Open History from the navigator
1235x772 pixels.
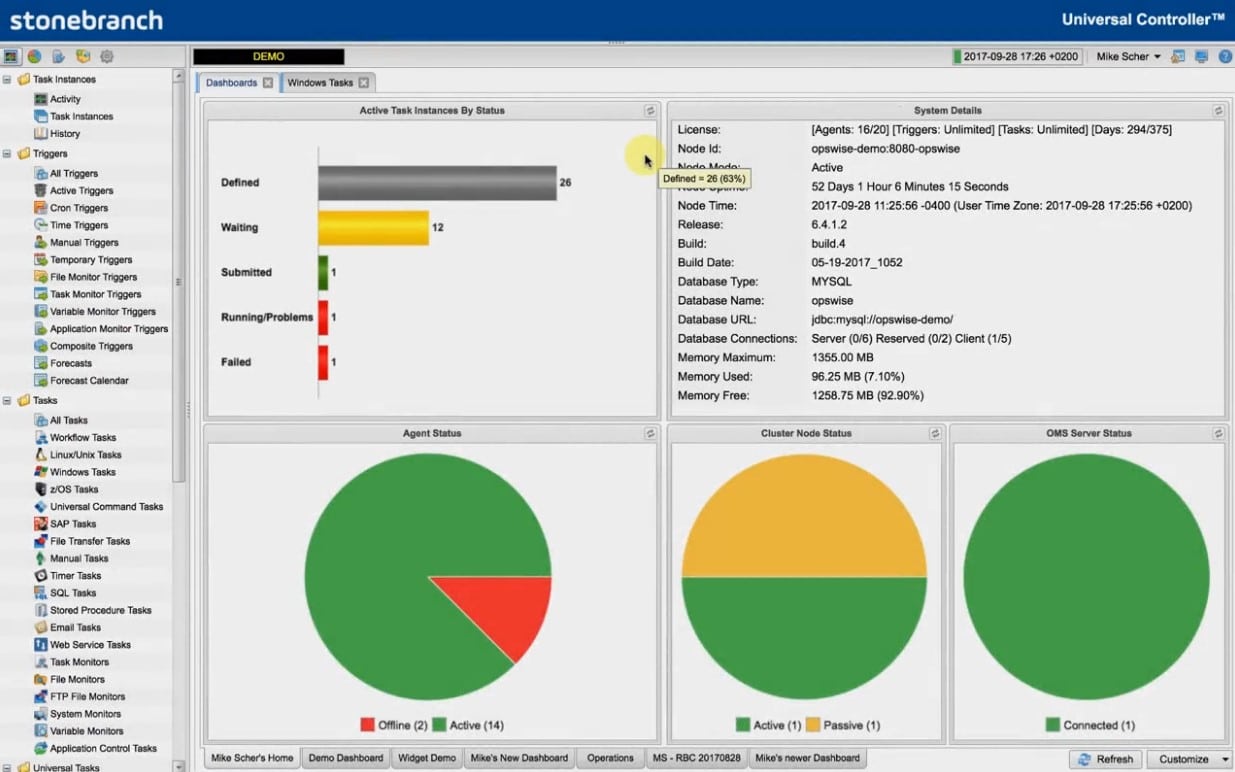coord(65,133)
